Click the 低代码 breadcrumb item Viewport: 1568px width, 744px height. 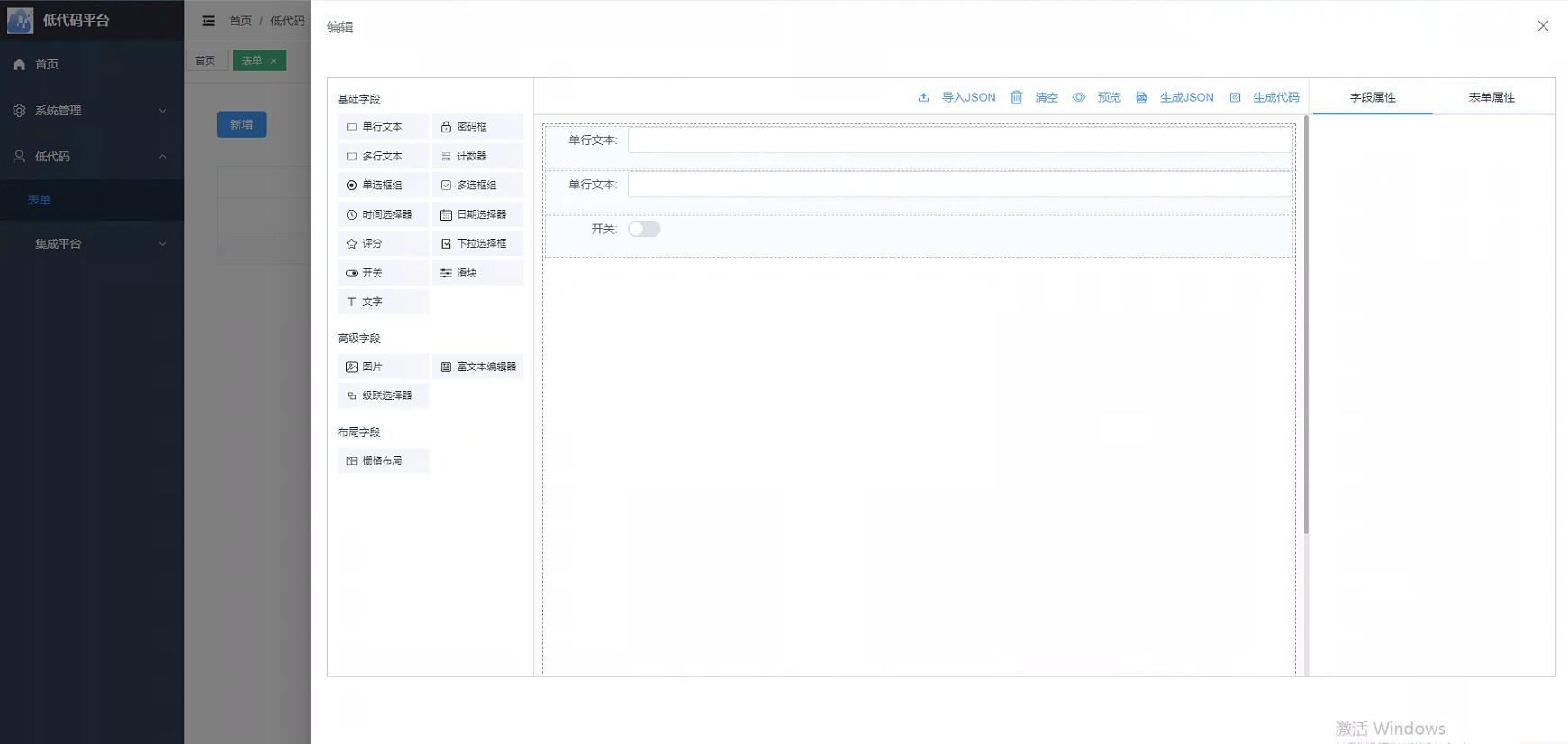click(x=287, y=21)
